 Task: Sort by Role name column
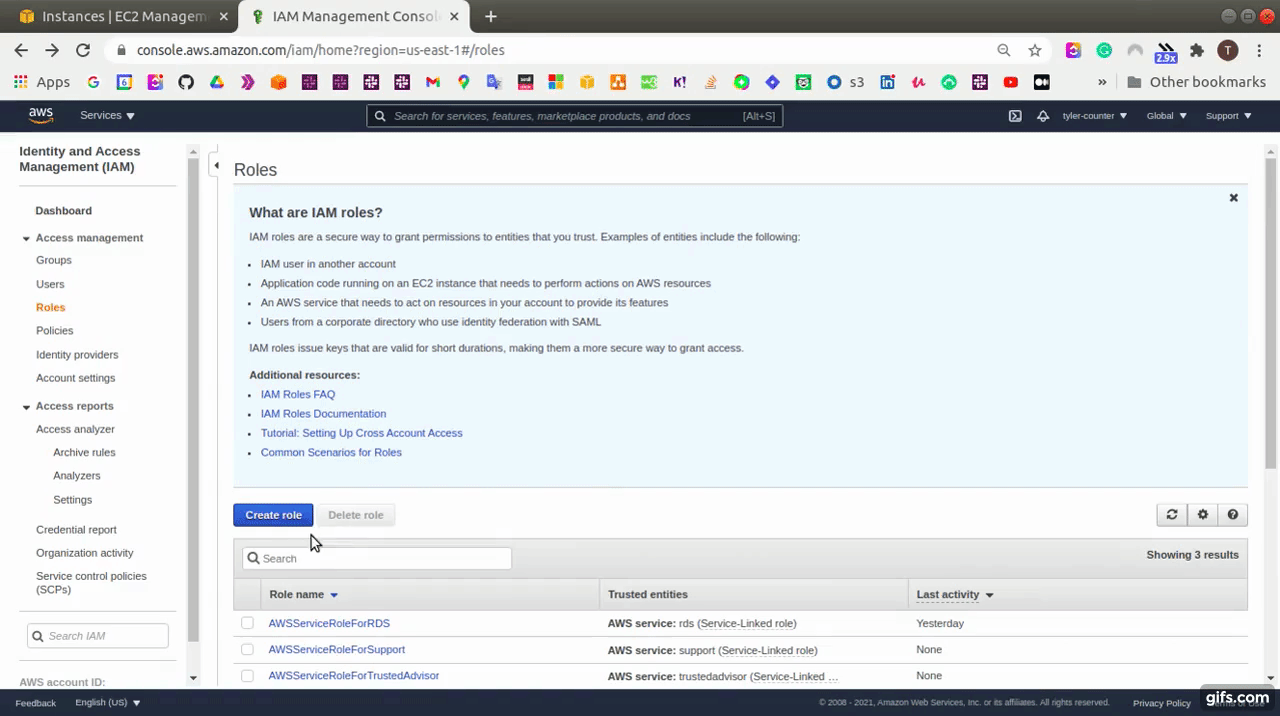click(x=304, y=594)
